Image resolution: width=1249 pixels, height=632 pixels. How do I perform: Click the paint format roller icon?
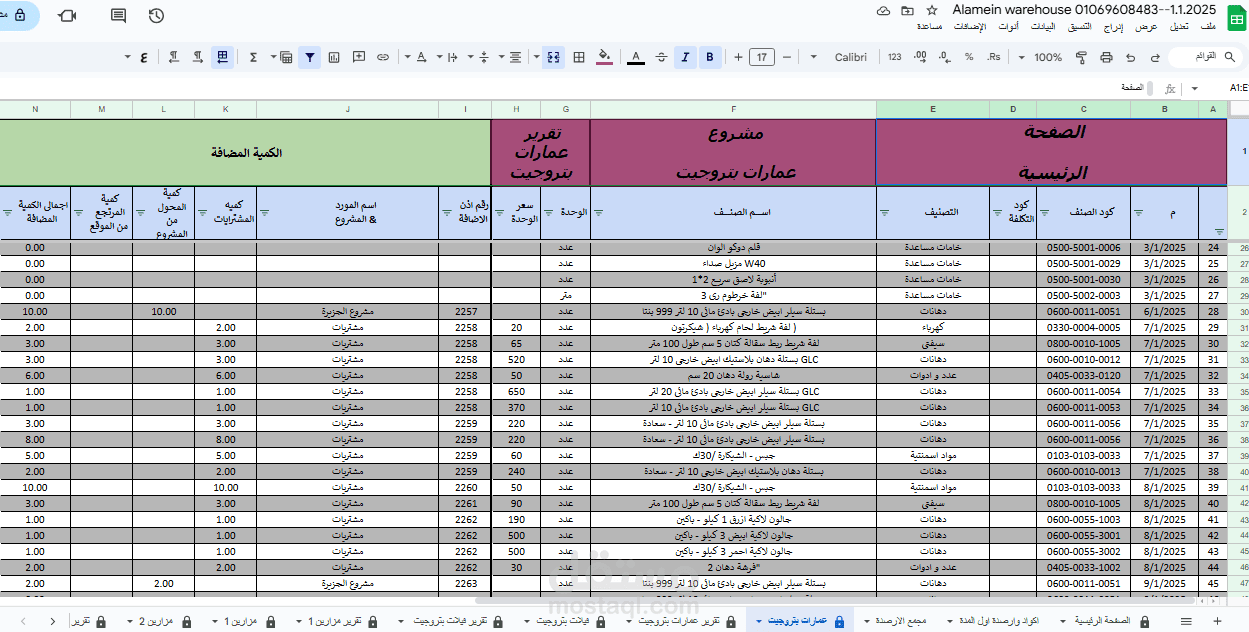(x=1080, y=57)
